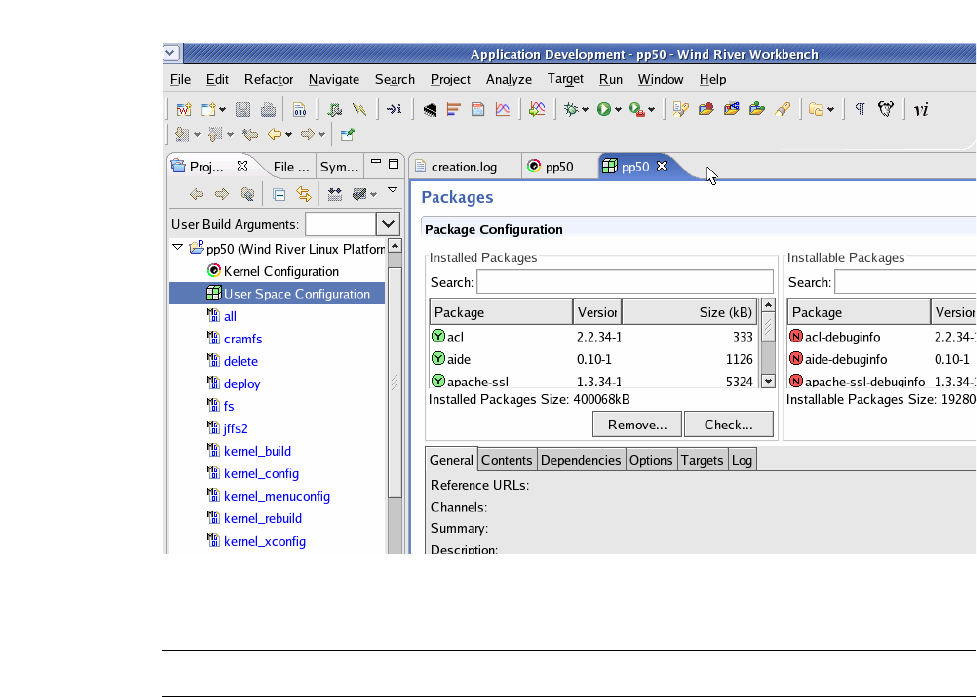Image resolution: width=977 pixels, height=697 pixels.
Task: Open the Debug icon dropdown arrow
Action: pos(585,110)
